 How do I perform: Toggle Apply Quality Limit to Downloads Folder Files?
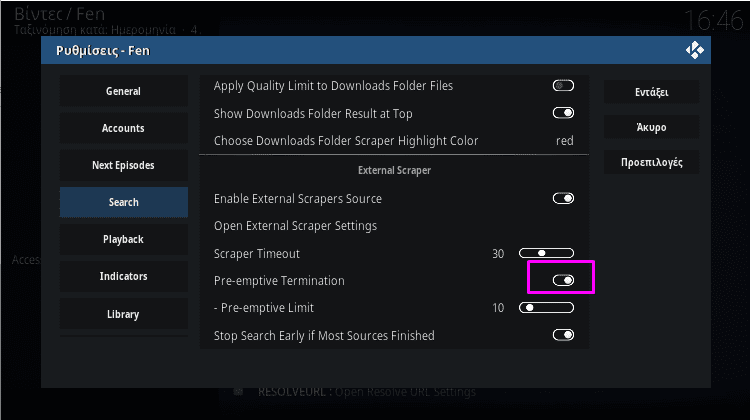[x=563, y=86]
